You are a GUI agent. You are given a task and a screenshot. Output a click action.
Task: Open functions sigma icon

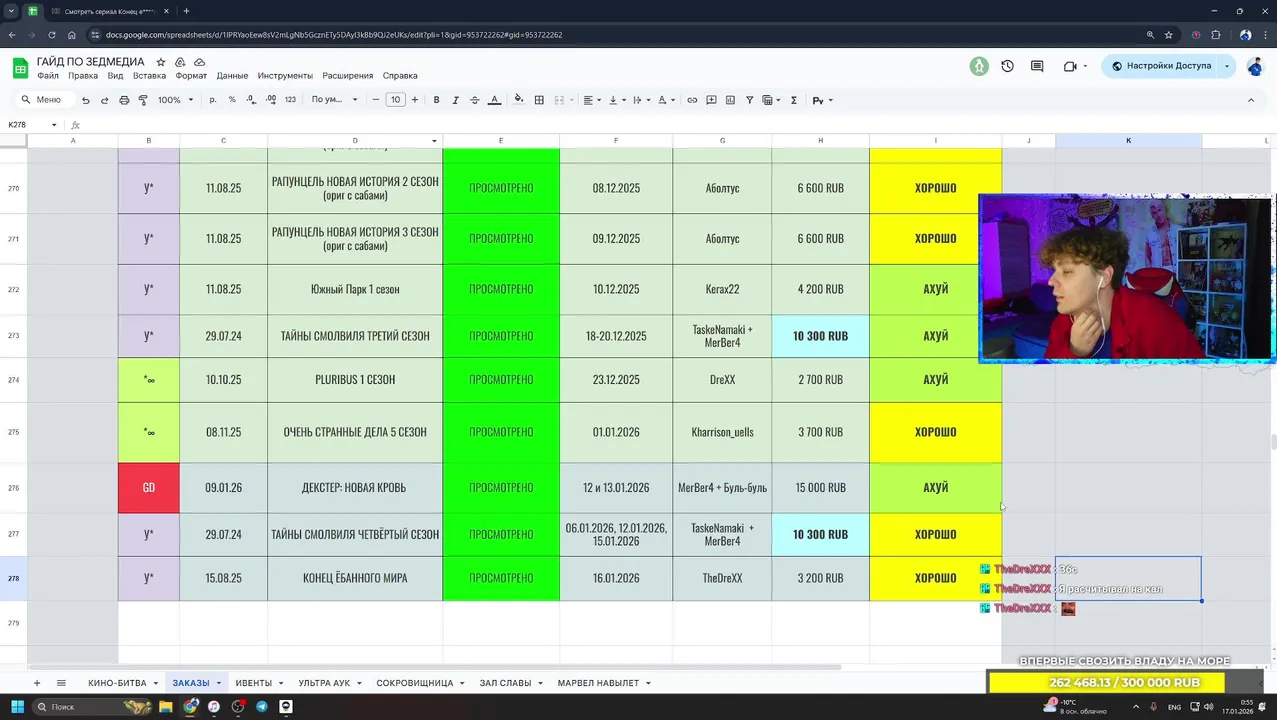click(x=794, y=100)
